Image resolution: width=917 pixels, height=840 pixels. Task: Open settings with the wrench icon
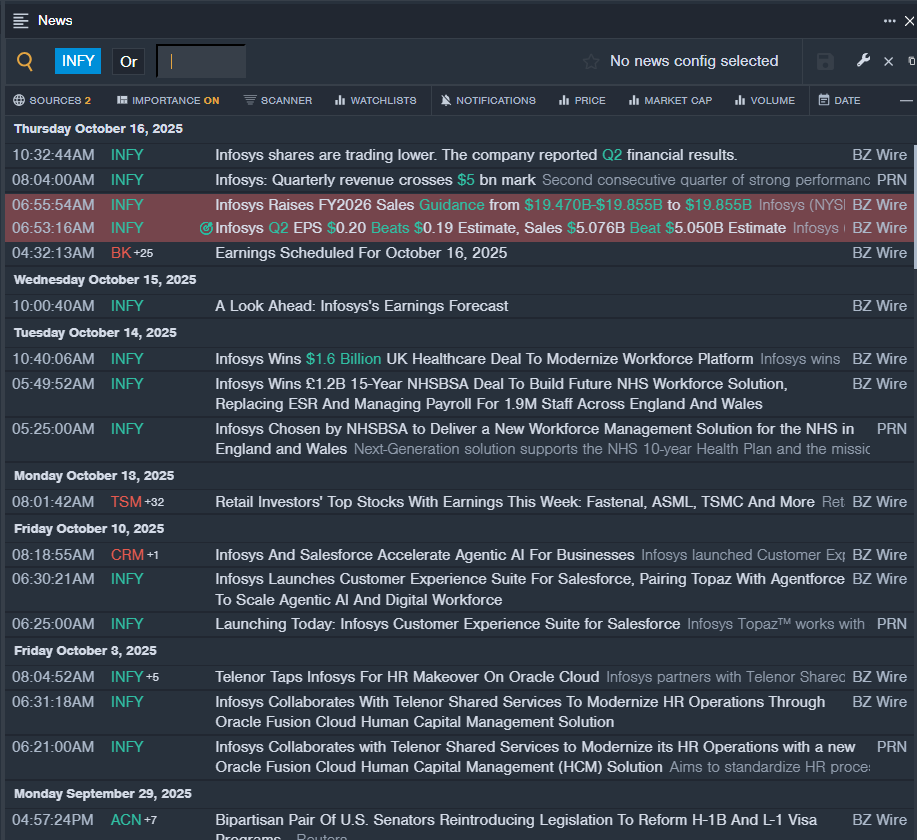(863, 61)
